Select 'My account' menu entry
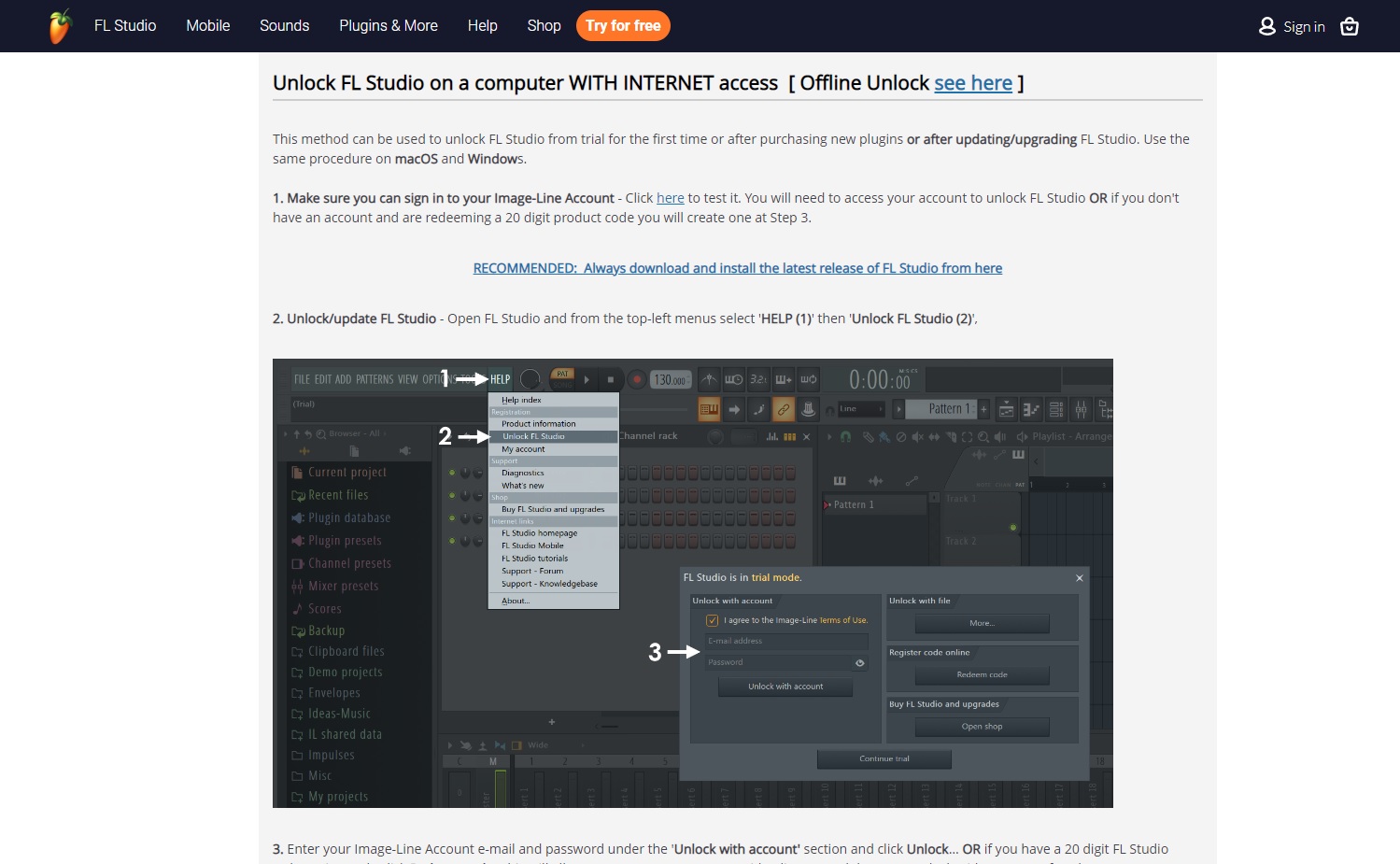The width and height of the screenshot is (1400, 864). click(x=553, y=449)
